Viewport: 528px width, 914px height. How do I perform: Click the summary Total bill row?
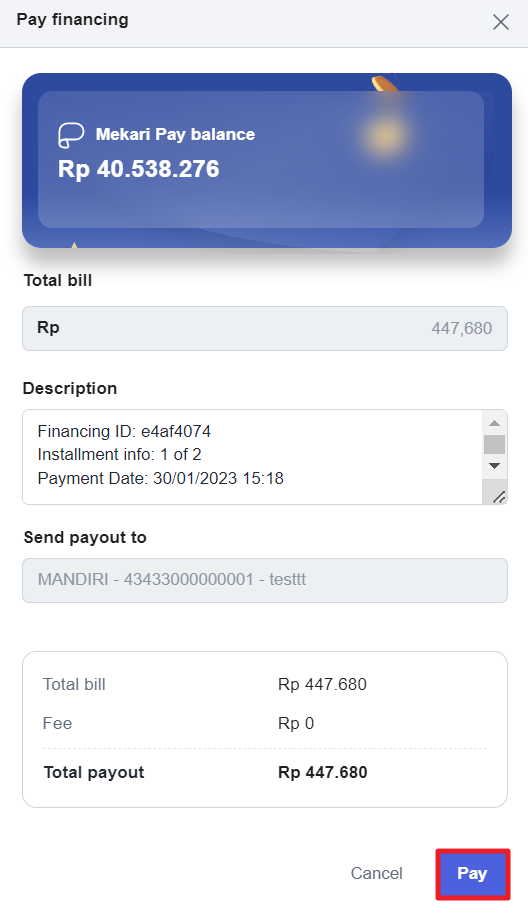coord(265,684)
